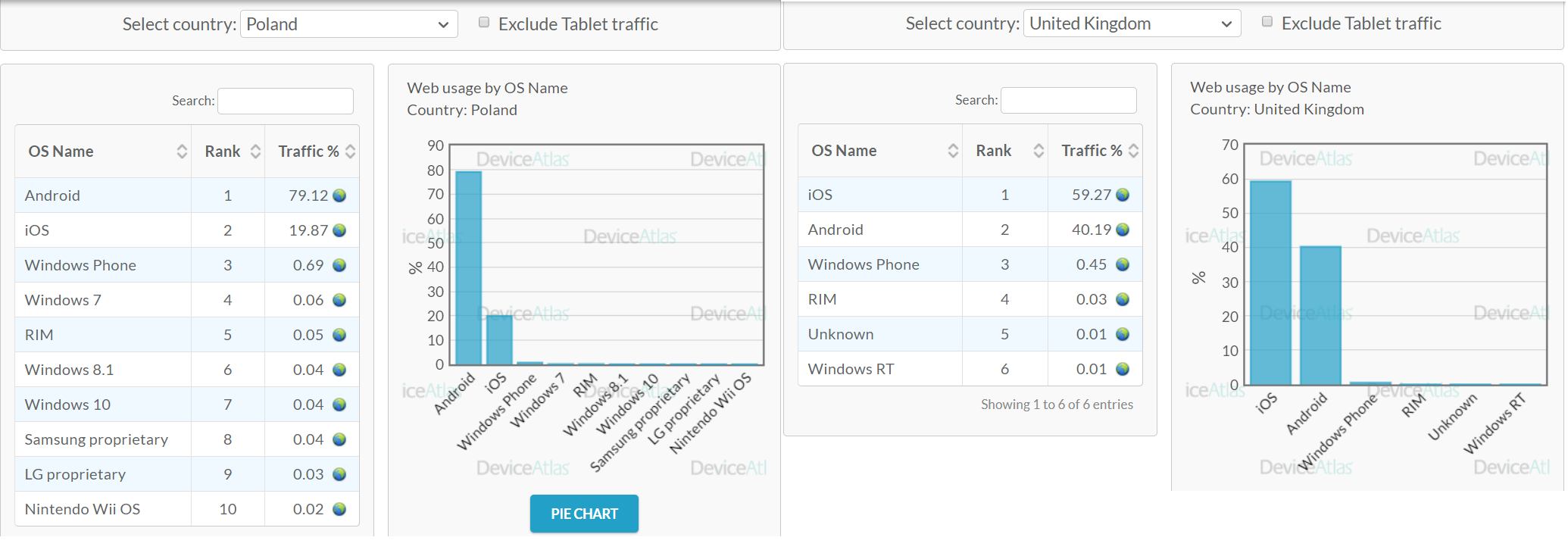Focus the United Kingdom table search field

click(x=1068, y=100)
